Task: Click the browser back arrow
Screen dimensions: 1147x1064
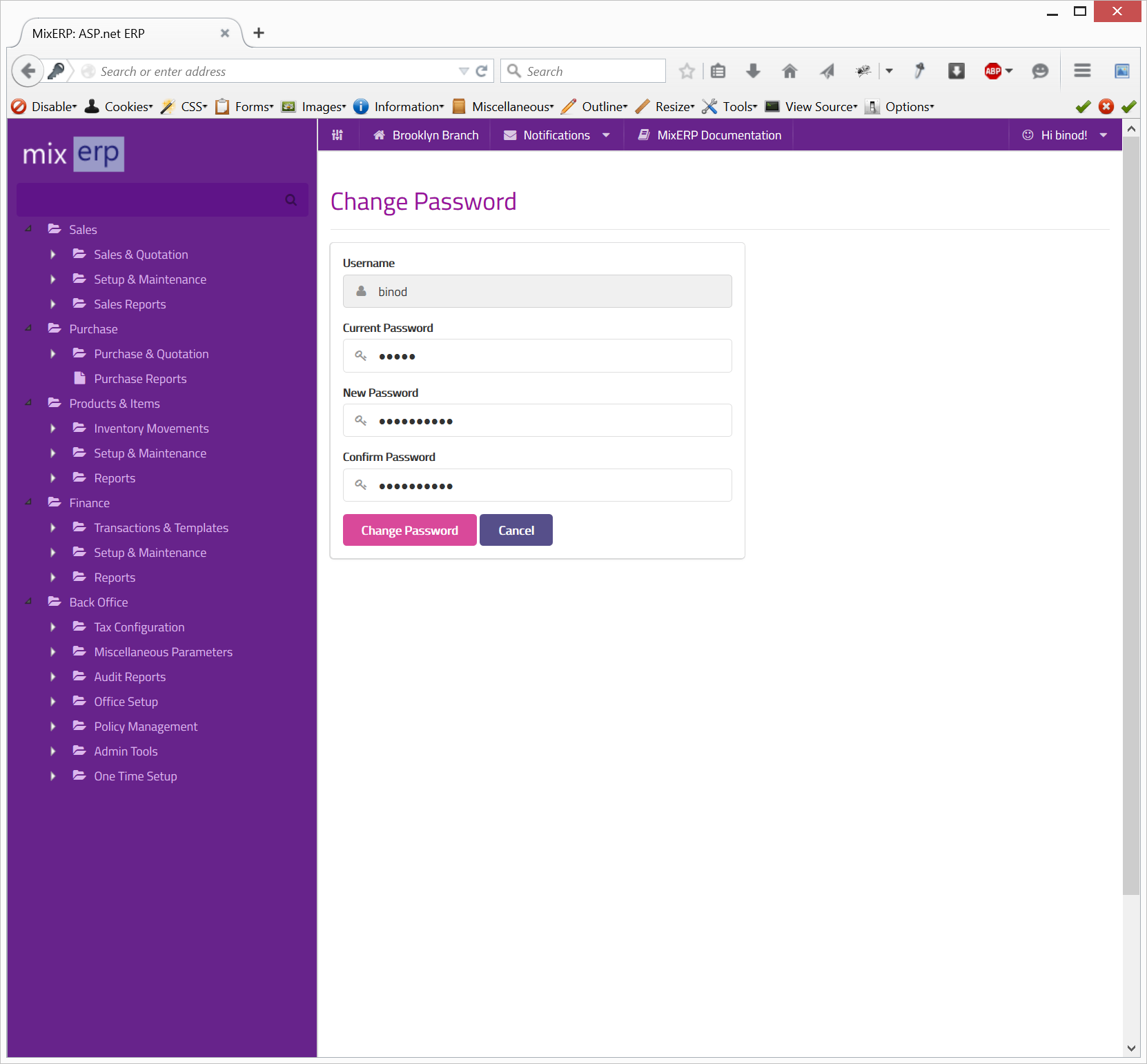Action: tap(28, 71)
